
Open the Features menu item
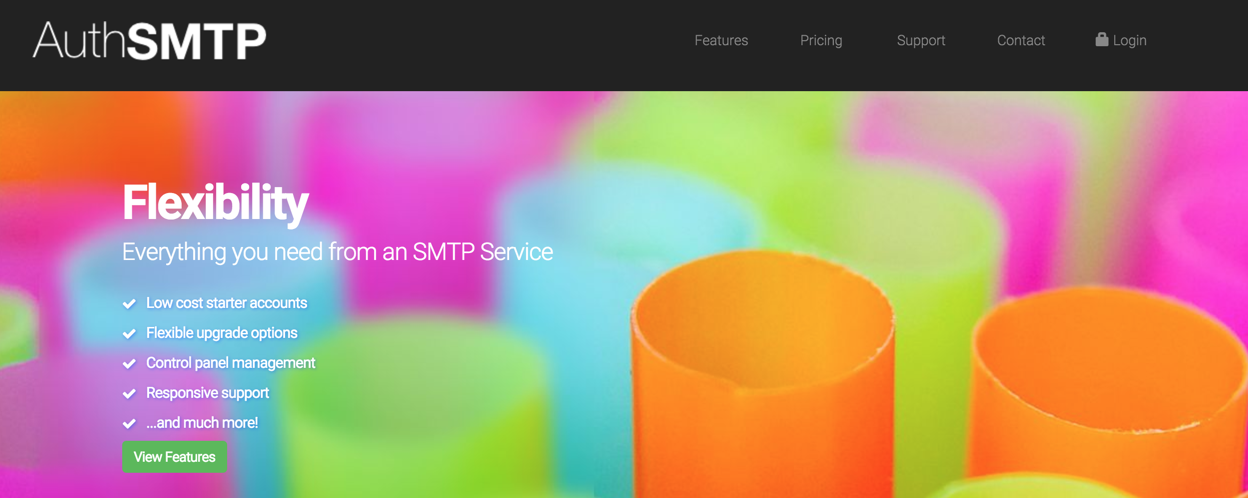click(721, 40)
